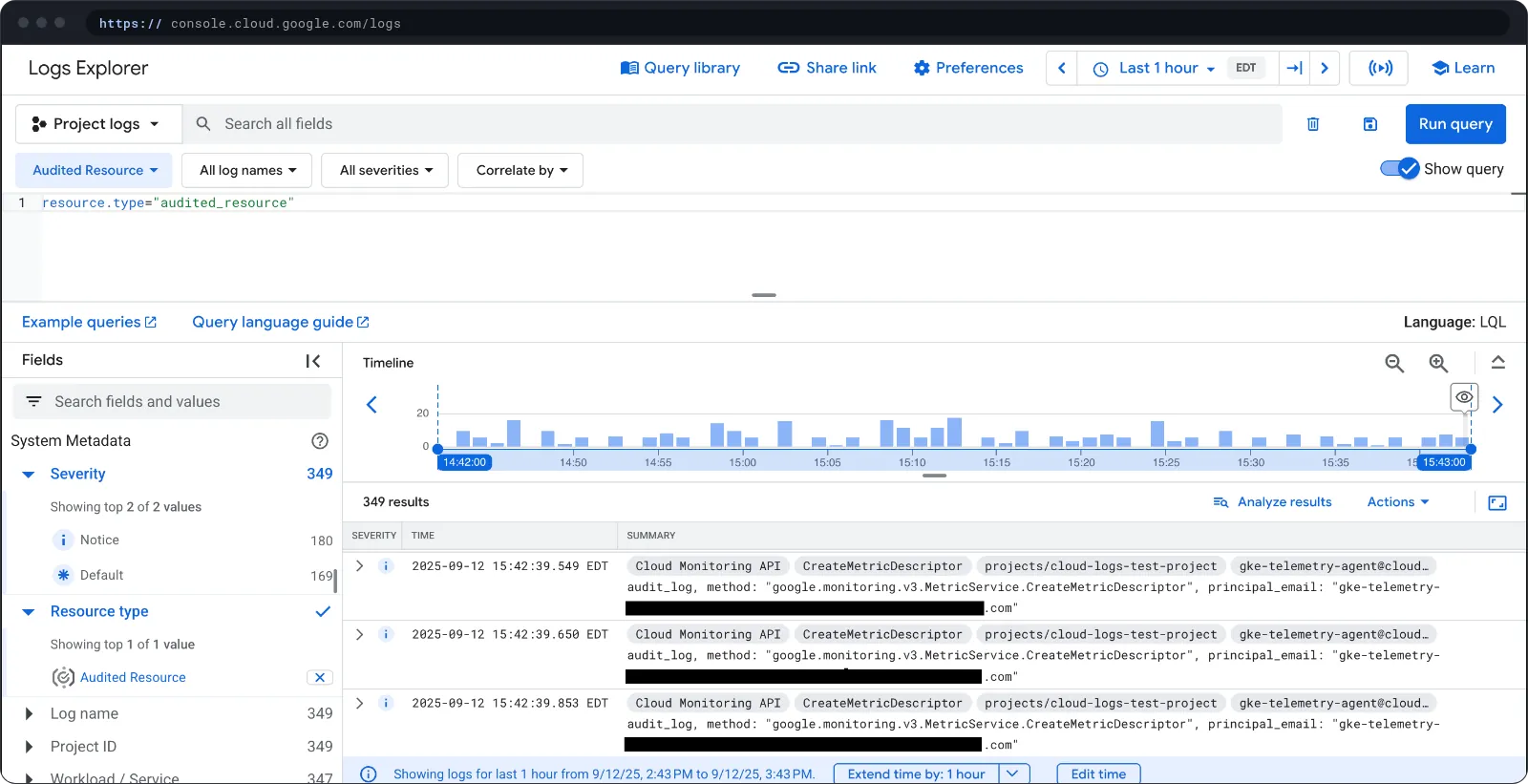Image resolution: width=1528 pixels, height=784 pixels.
Task: Open the Project logs scope dropdown
Action: pos(99,124)
